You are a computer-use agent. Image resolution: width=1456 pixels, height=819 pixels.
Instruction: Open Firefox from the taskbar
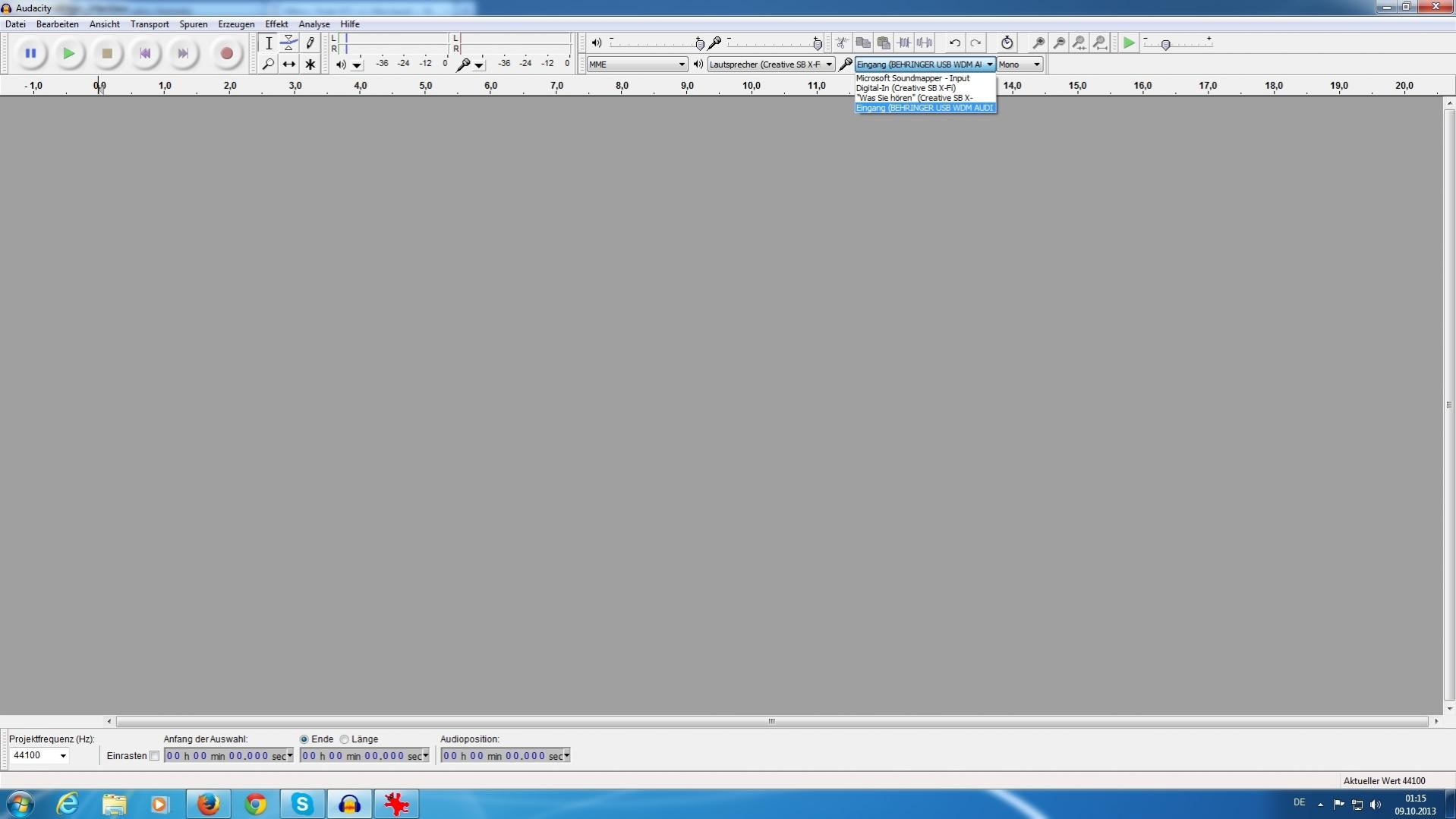coord(208,805)
